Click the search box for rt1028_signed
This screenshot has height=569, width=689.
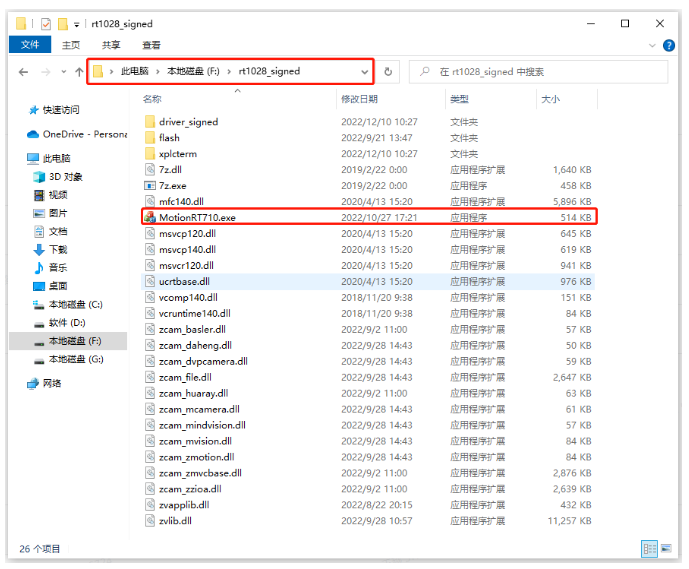[539, 72]
